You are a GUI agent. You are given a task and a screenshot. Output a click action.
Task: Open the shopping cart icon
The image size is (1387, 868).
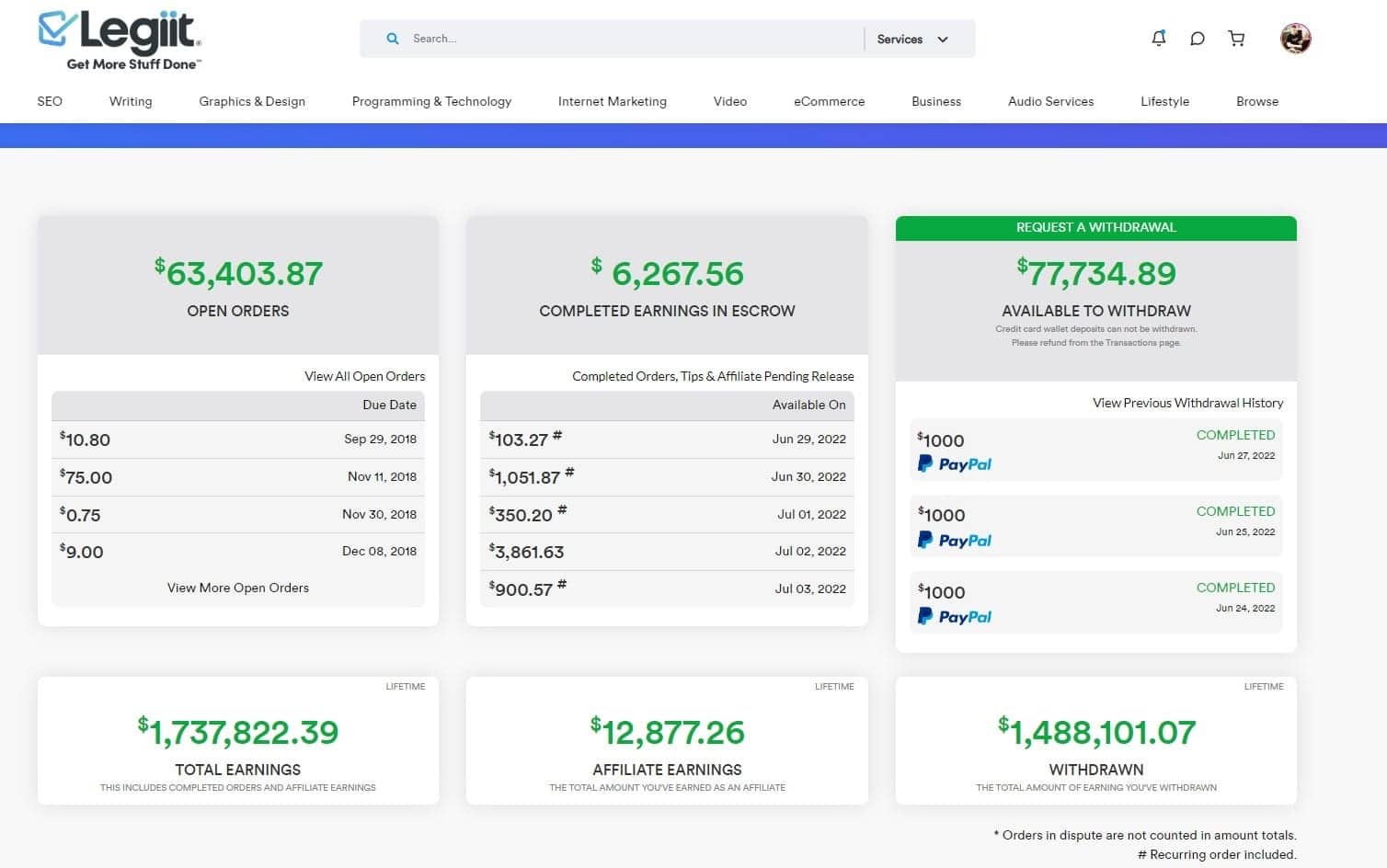click(x=1235, y=38)
